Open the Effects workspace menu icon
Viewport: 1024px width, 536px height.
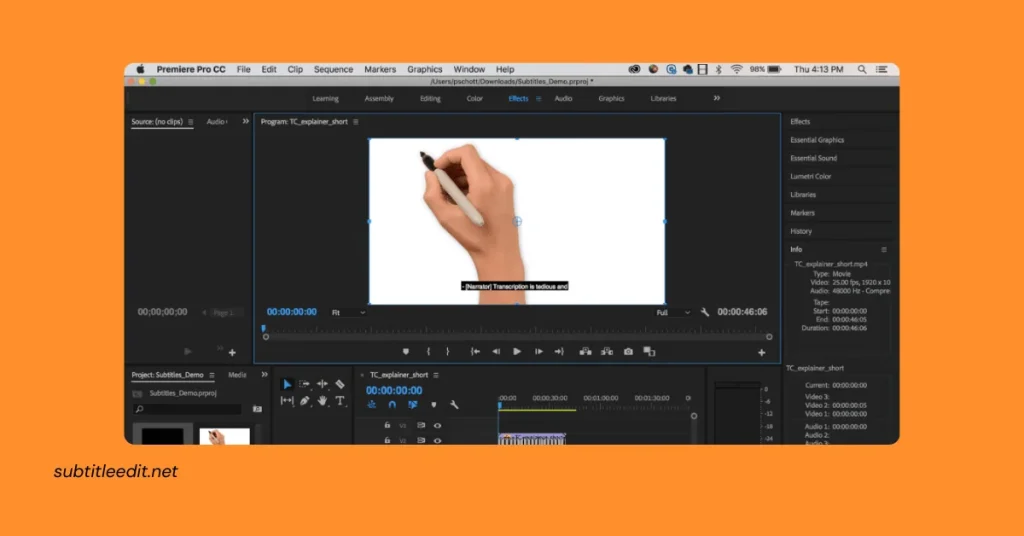(x=539, y=99)
